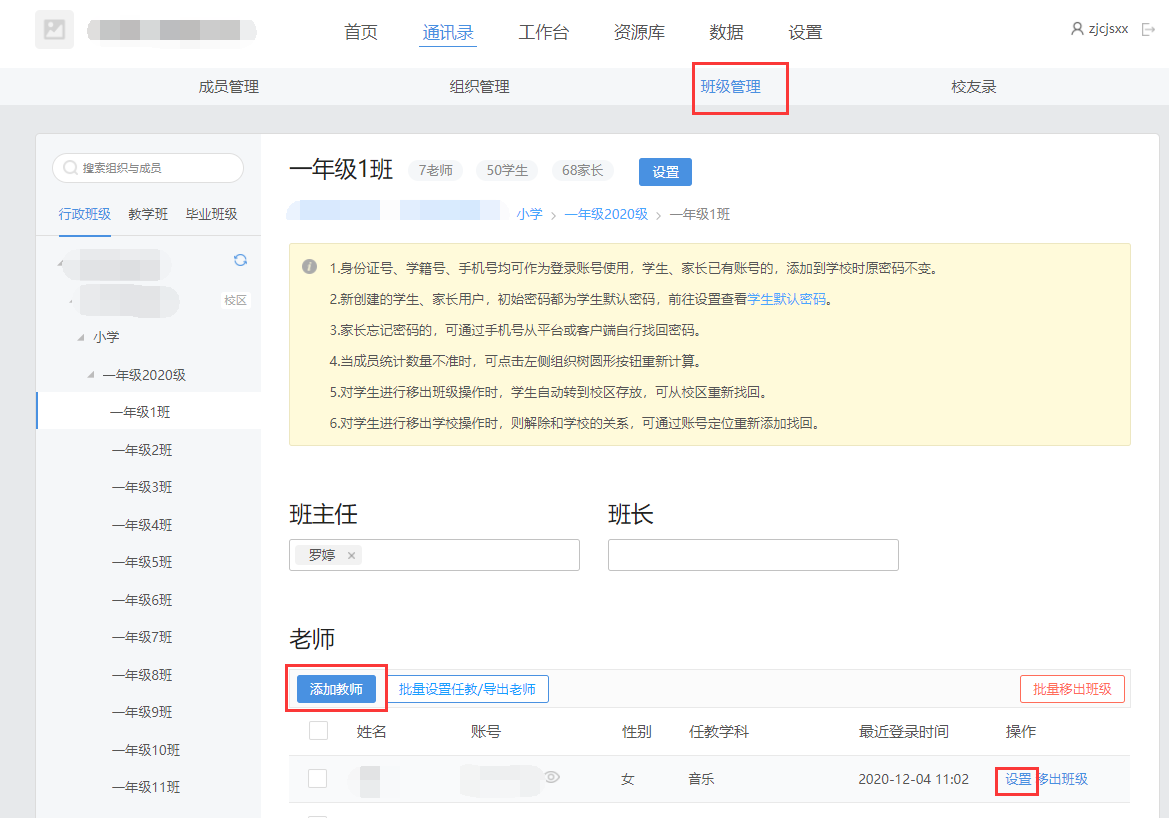Collapse the 小学 tree node arrow
1169x818 pixels.
click(x=81, y=338)
